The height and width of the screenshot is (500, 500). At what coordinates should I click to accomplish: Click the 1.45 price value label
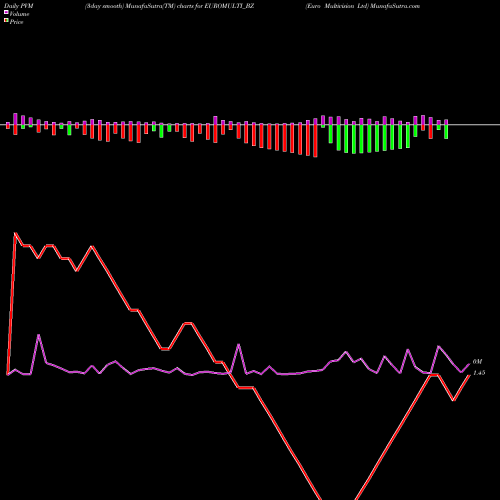479,373
